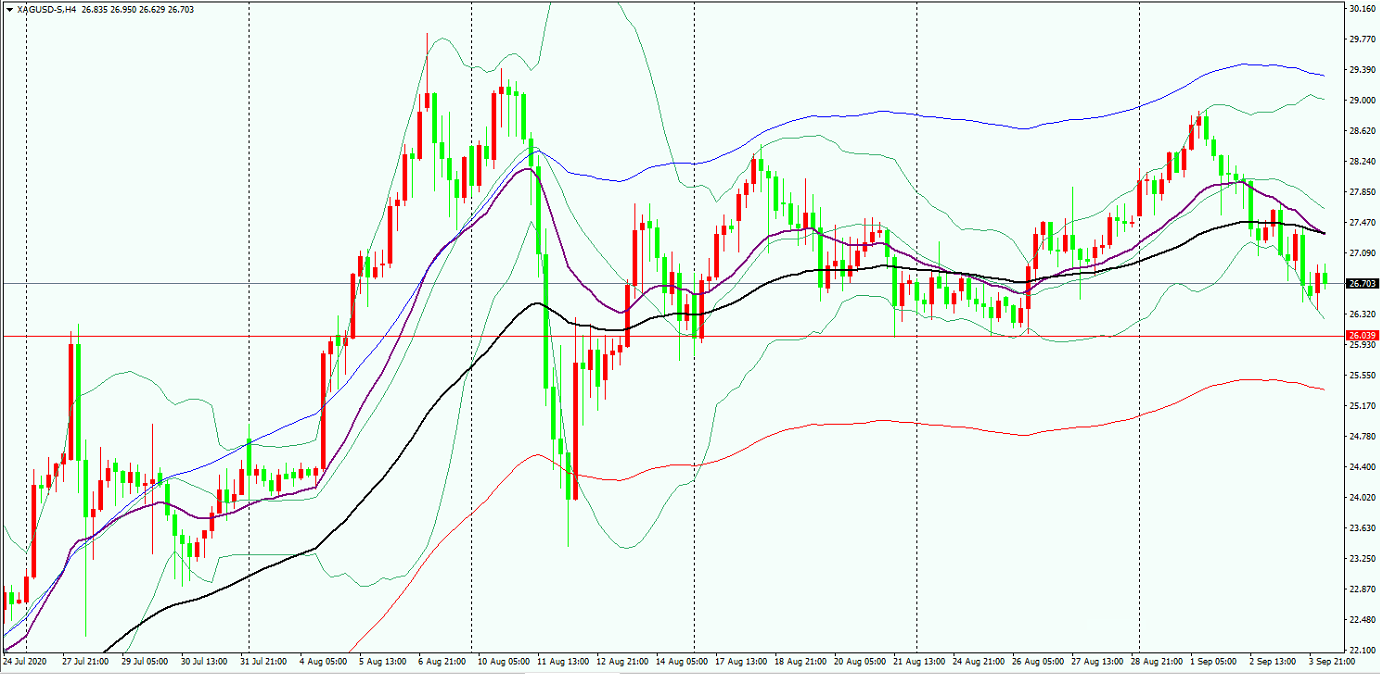
Task: Click the 26.320 price axis label
Action: pos(1361,314)
